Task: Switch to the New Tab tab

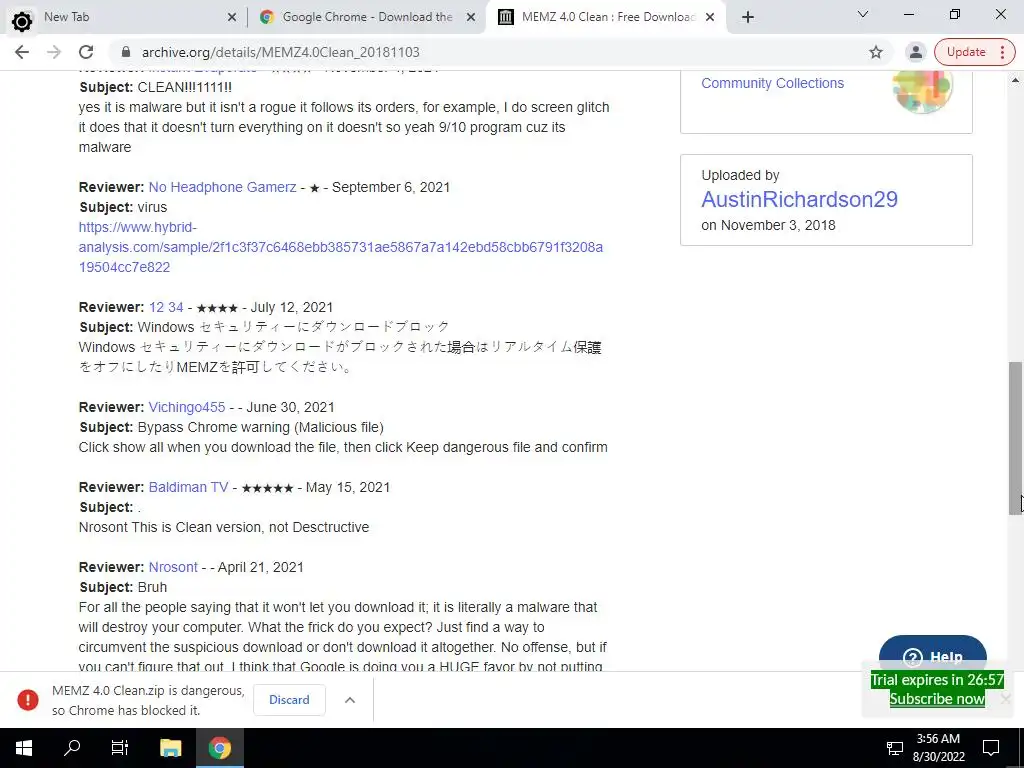Action: click(x=124, y=17)
